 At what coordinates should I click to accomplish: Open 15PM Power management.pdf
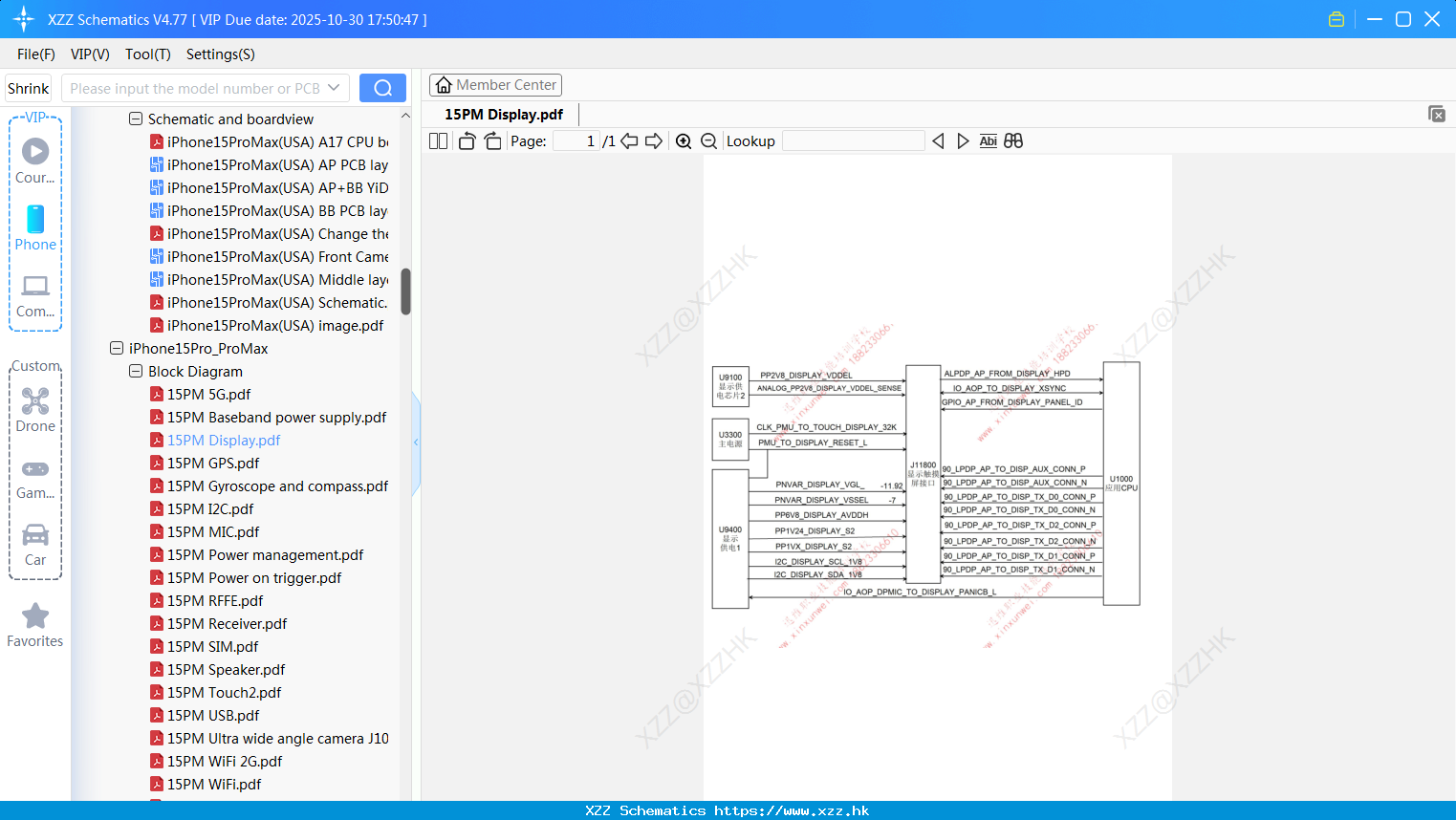[256, 554]
